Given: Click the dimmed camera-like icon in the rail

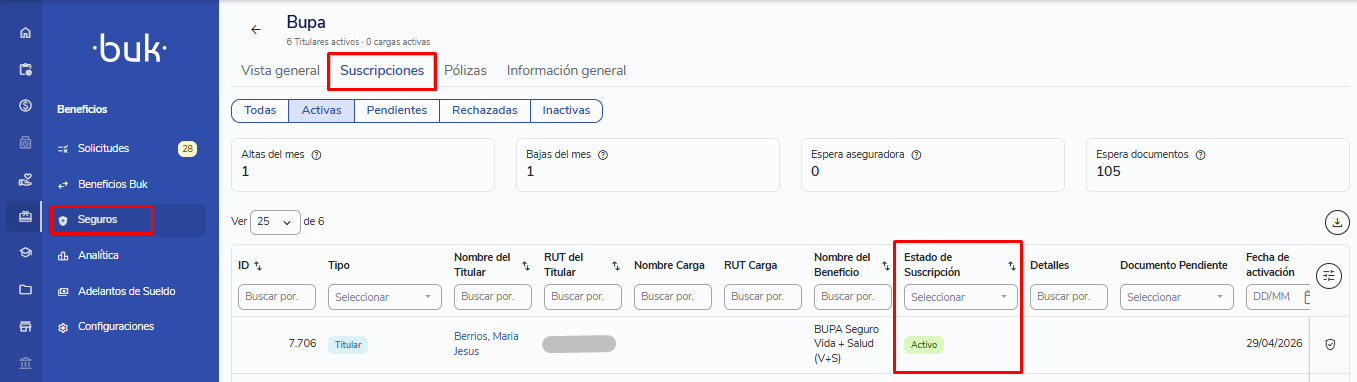Looking at the screenshot, I should 25,142.
